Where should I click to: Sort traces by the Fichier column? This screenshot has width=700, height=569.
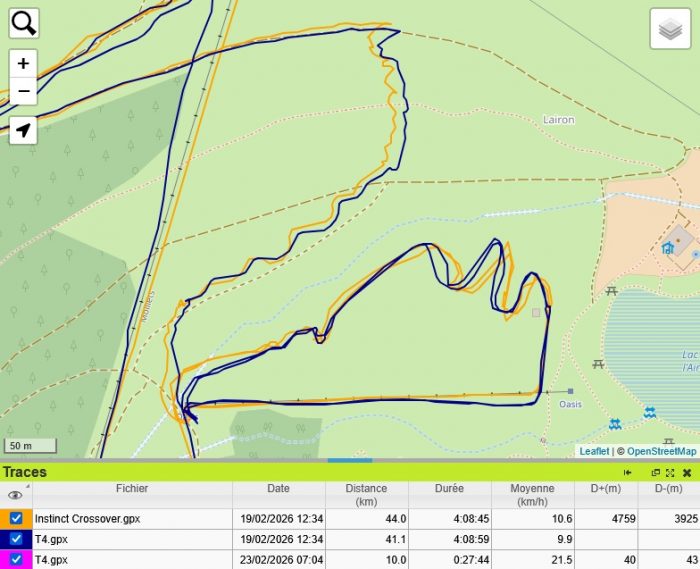point(131,489)
